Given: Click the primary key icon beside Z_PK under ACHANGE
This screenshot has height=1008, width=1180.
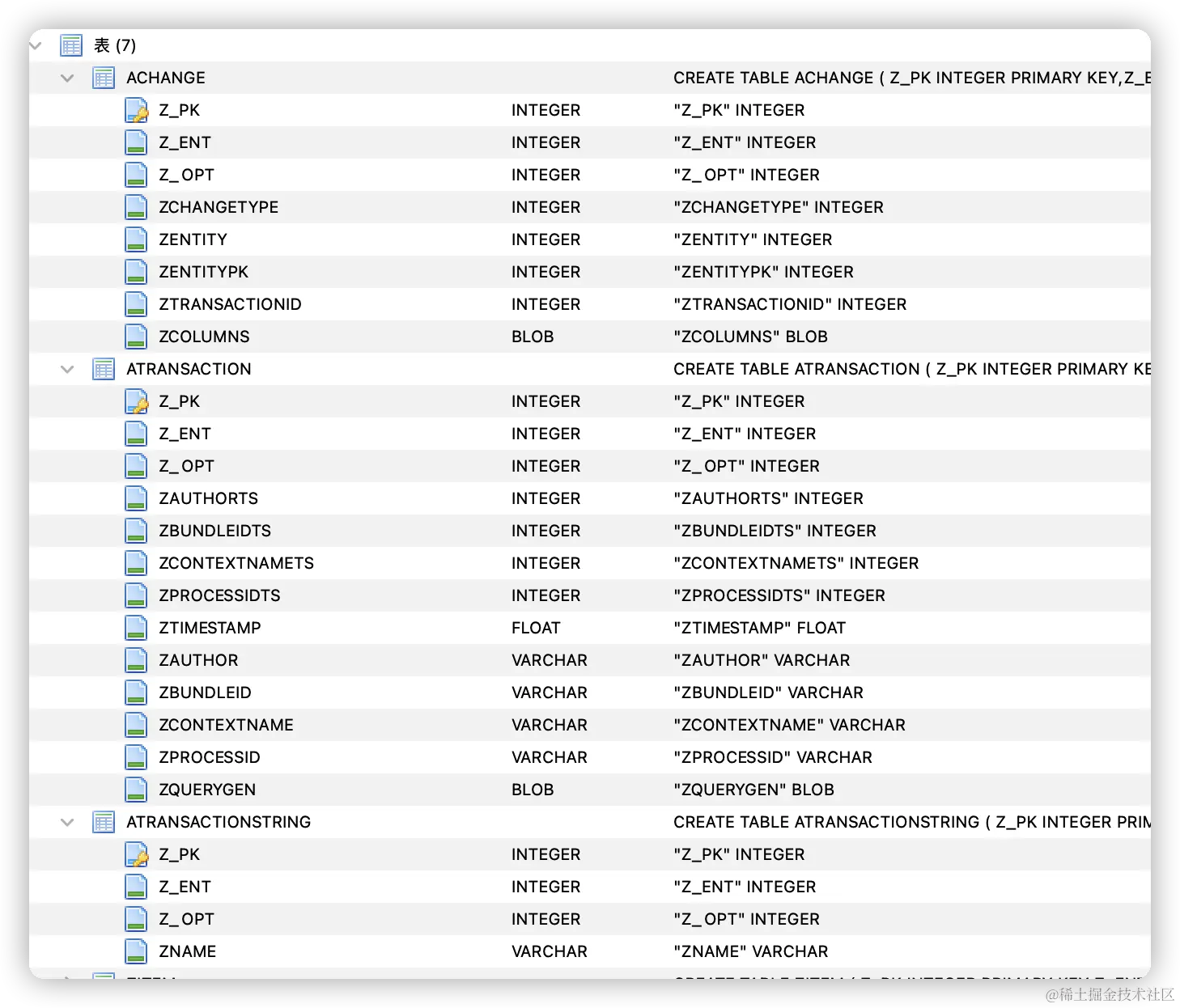Looking at the screenshot, I should click(x=136, y=109).
